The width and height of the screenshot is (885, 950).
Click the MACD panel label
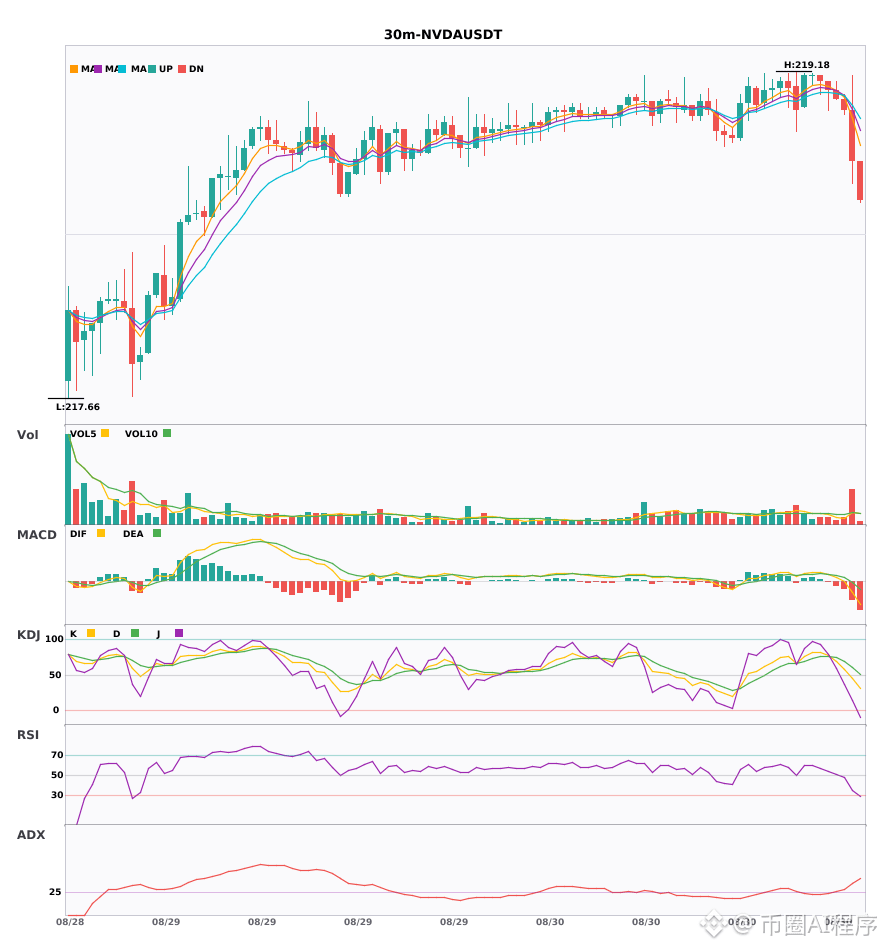36,535
